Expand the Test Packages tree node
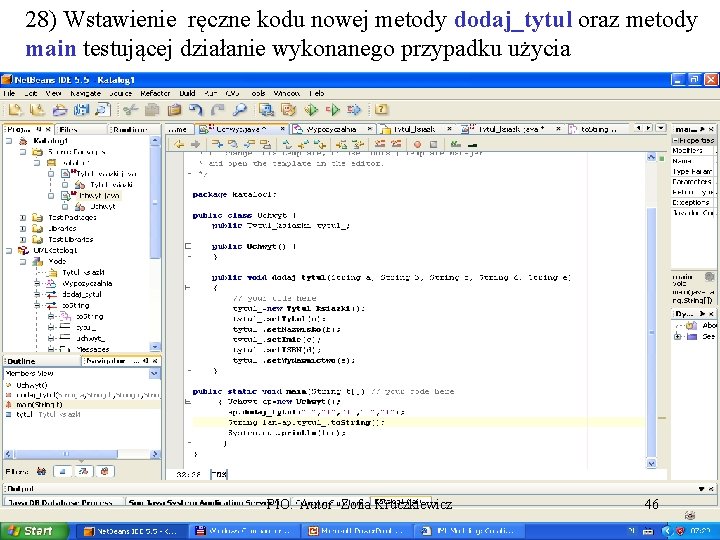The height and width of the screenshot is (540, 720). click(x=21, y=217)
